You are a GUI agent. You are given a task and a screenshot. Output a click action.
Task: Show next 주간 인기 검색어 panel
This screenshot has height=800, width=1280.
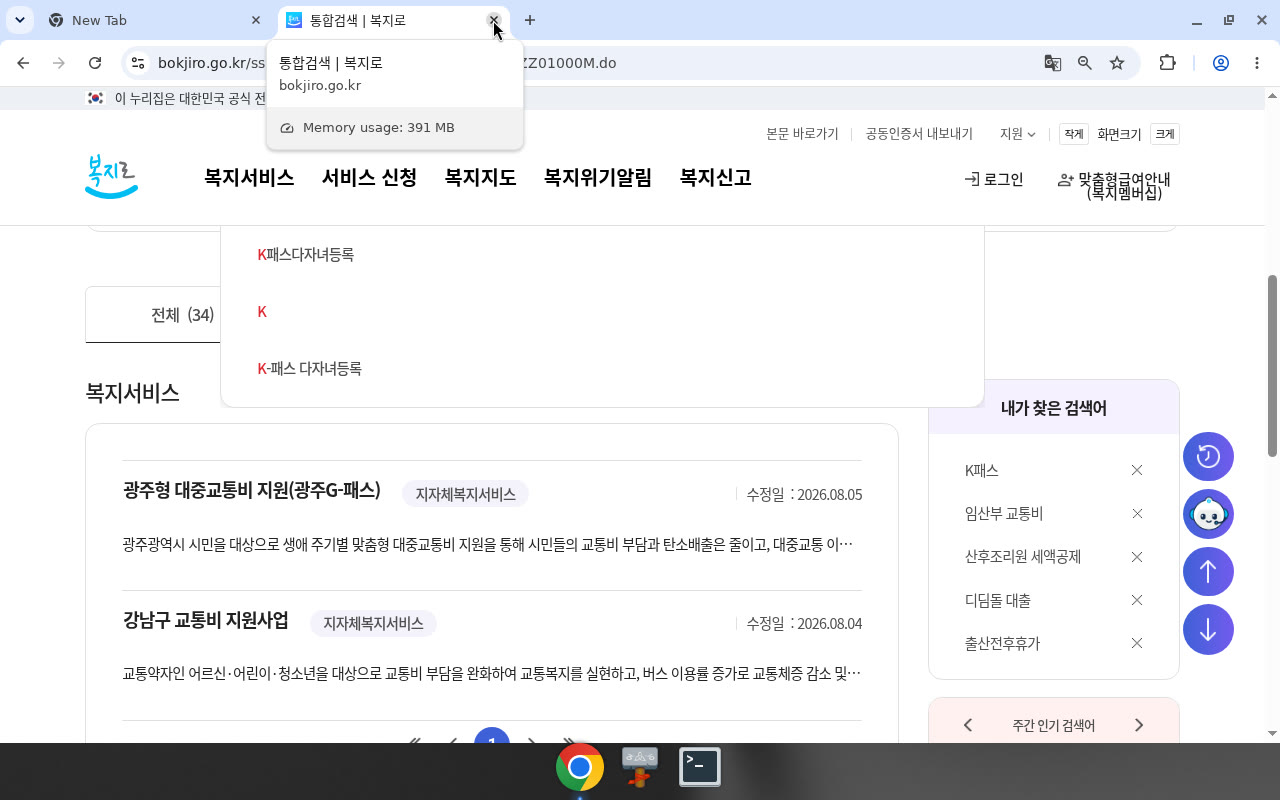[x=1139, y=725]
